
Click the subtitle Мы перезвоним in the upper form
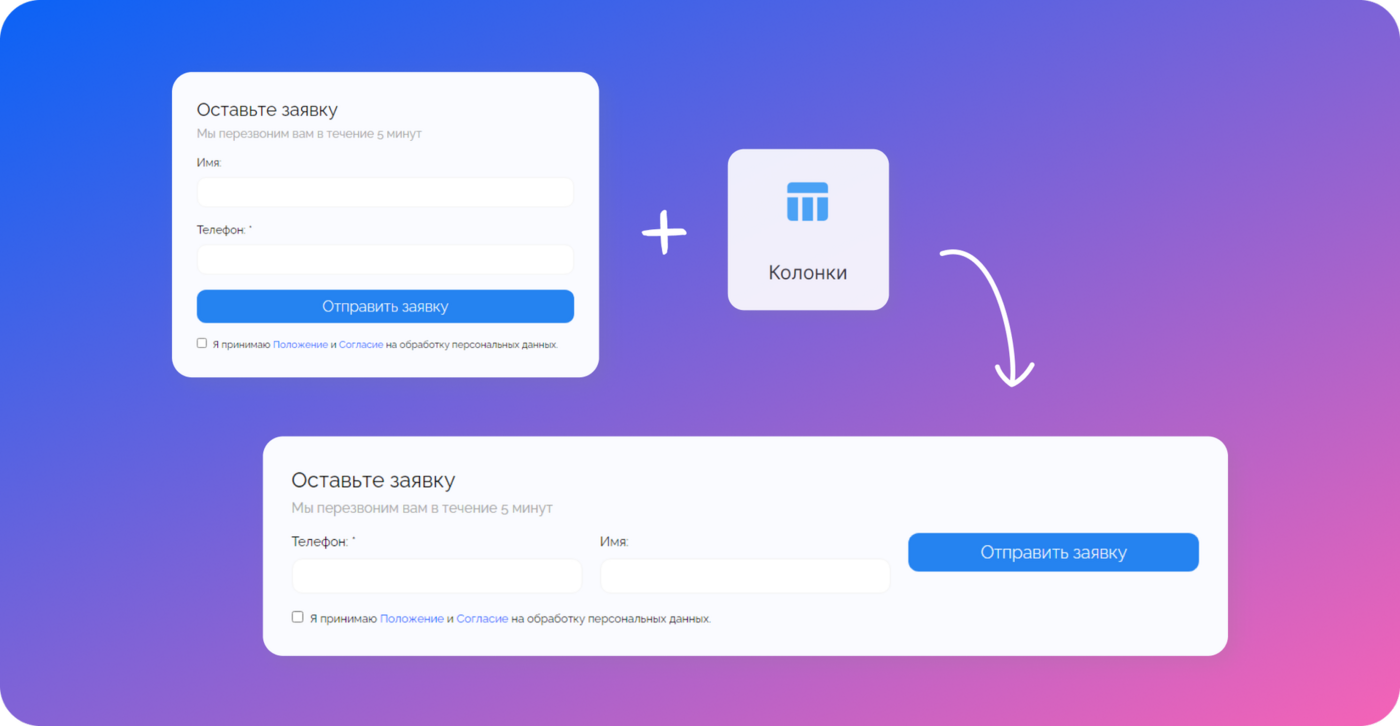[309, 134]
